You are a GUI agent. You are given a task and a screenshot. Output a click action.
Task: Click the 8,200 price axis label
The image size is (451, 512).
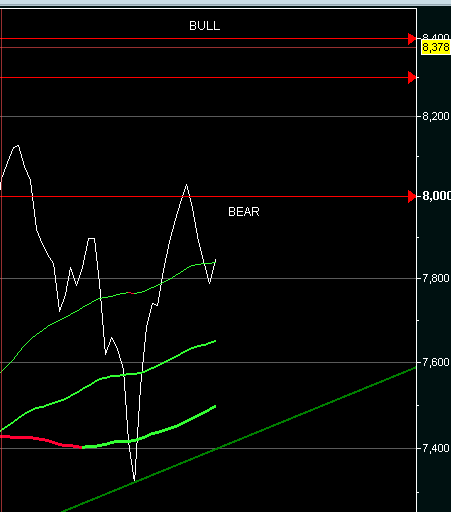436,116
